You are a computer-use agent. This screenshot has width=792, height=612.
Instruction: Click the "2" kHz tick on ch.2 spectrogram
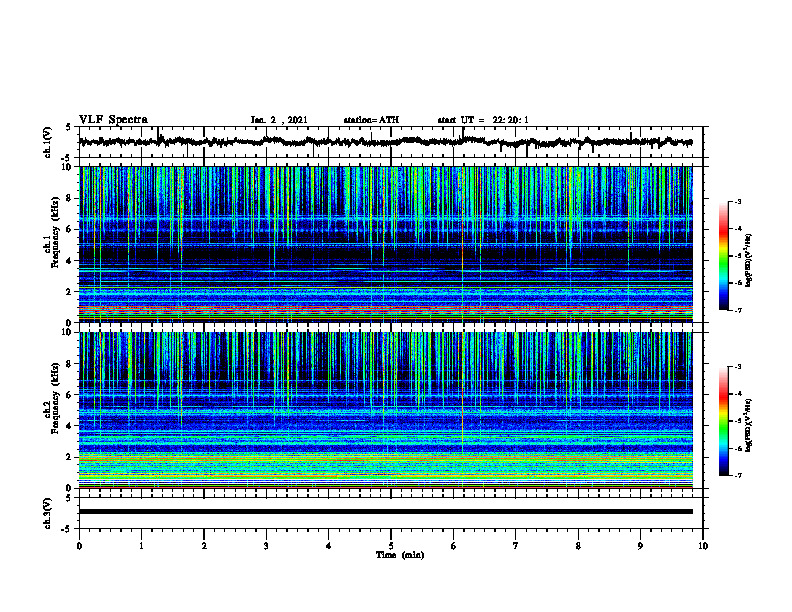[x=69, y=457]
